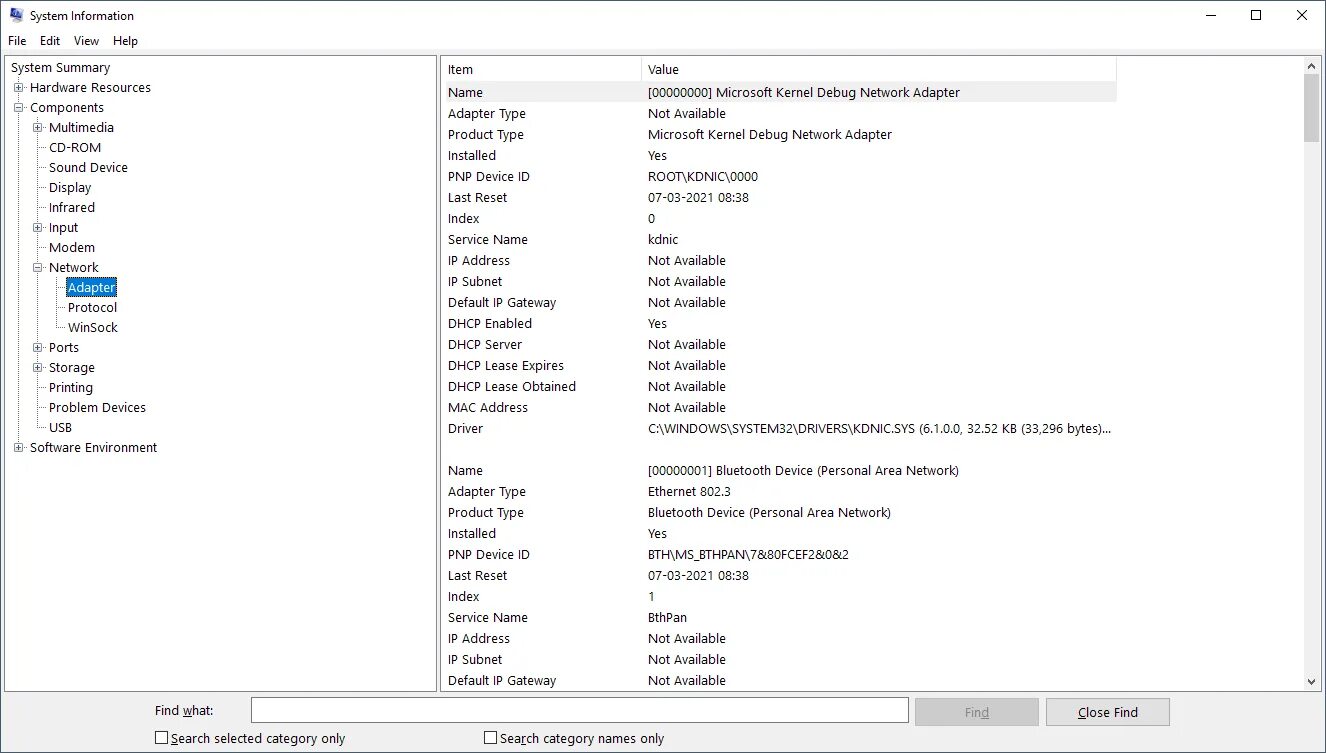Viewport: 1326px width, 753px height.
Task: Select the Protocol item under Network
Action: [92, 308]
